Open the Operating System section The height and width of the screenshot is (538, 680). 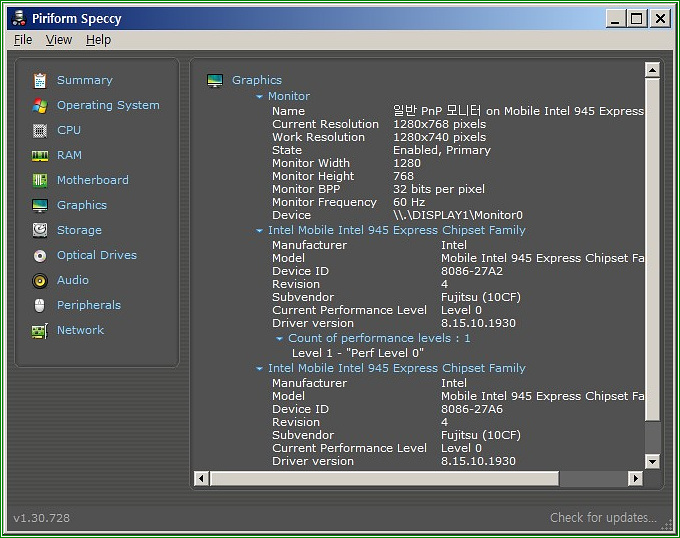(108, 105)
